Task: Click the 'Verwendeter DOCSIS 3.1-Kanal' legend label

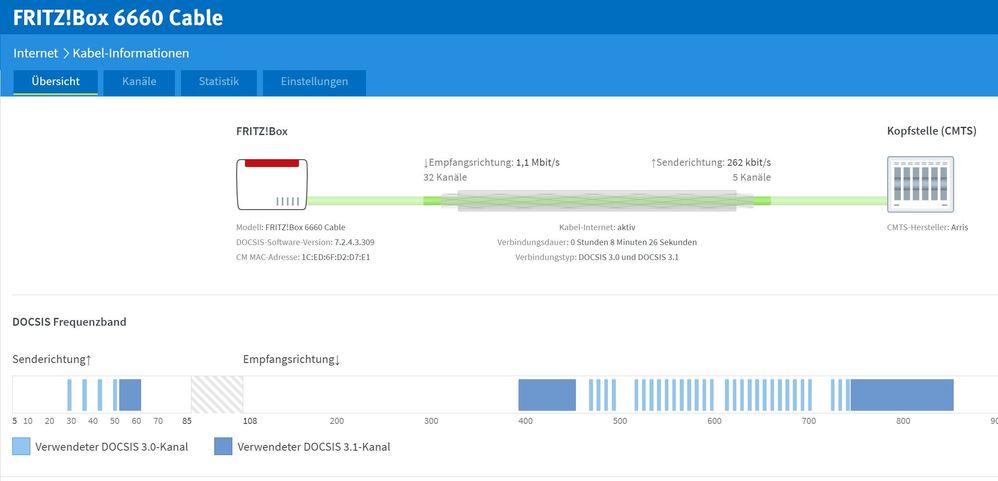Action: click(314, 447)
